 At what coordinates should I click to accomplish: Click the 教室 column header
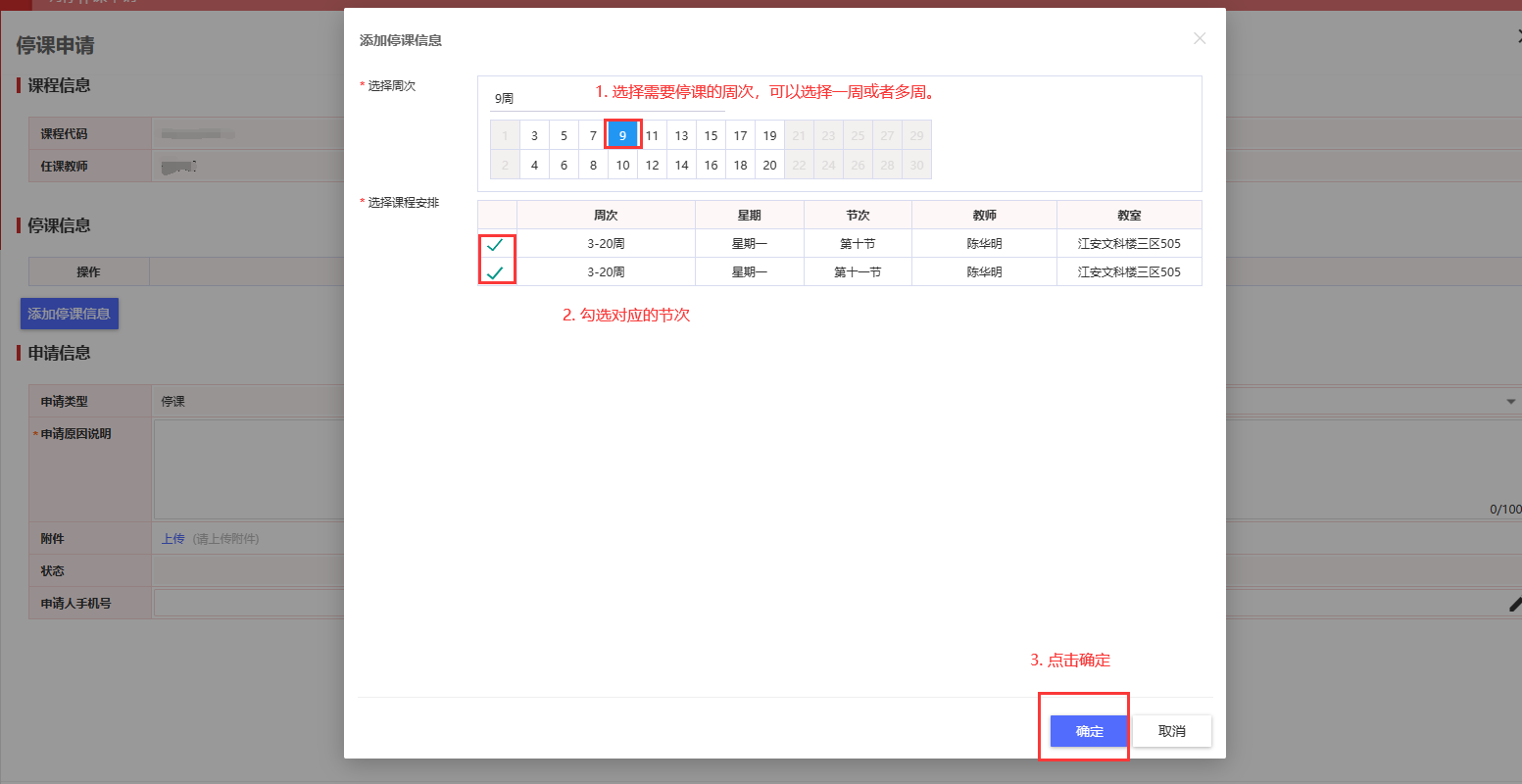coord(1129,215)
